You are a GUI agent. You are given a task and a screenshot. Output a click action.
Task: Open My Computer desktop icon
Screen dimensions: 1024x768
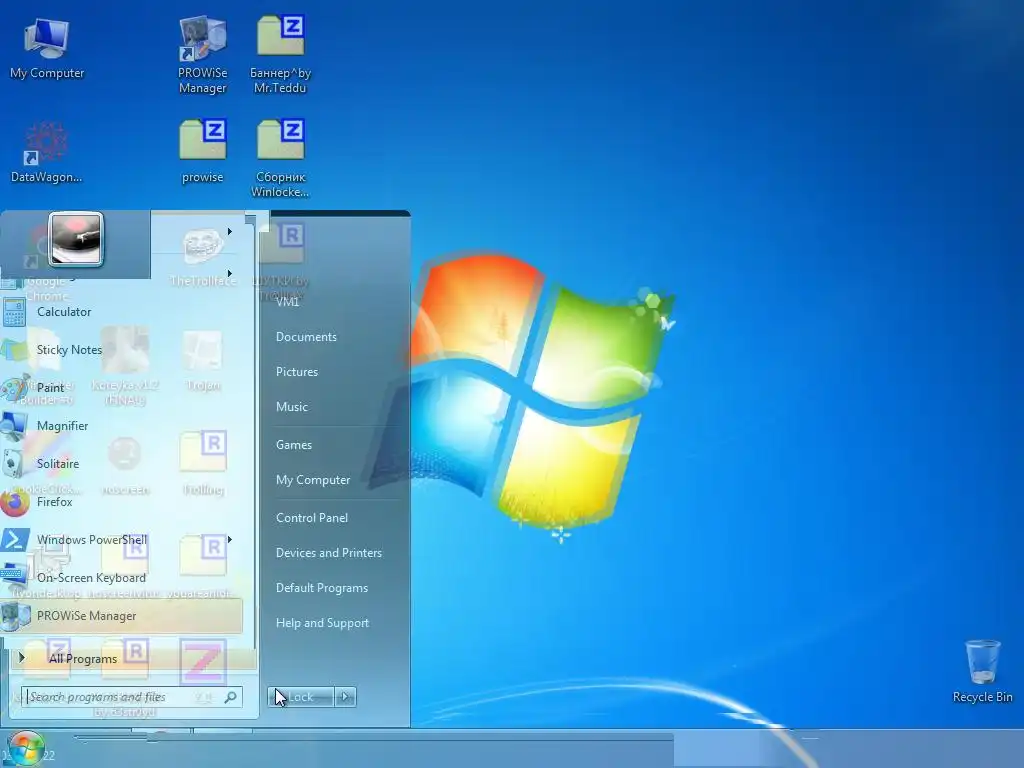coord(46,49)
